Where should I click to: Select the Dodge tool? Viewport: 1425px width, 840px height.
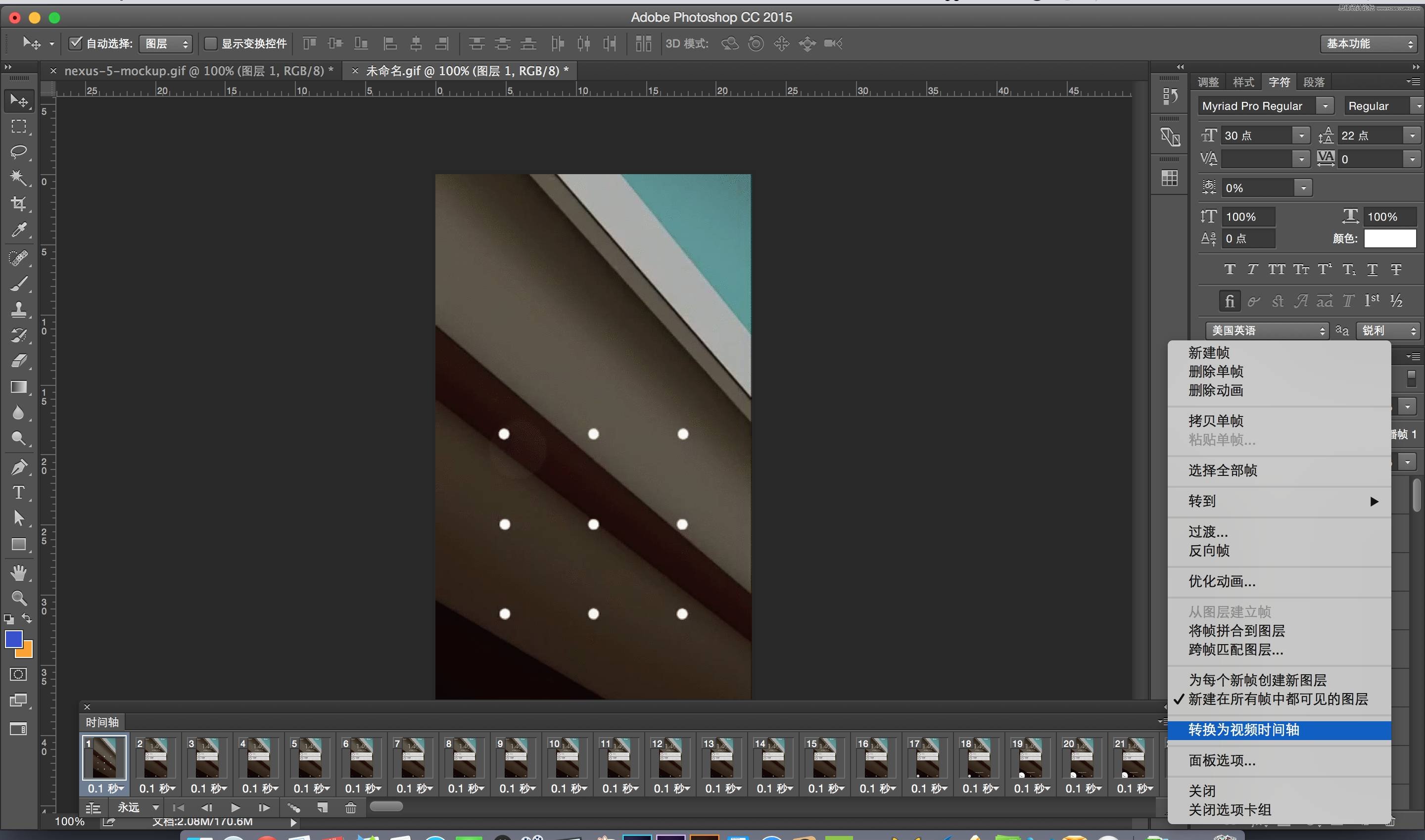pos(19,438)
